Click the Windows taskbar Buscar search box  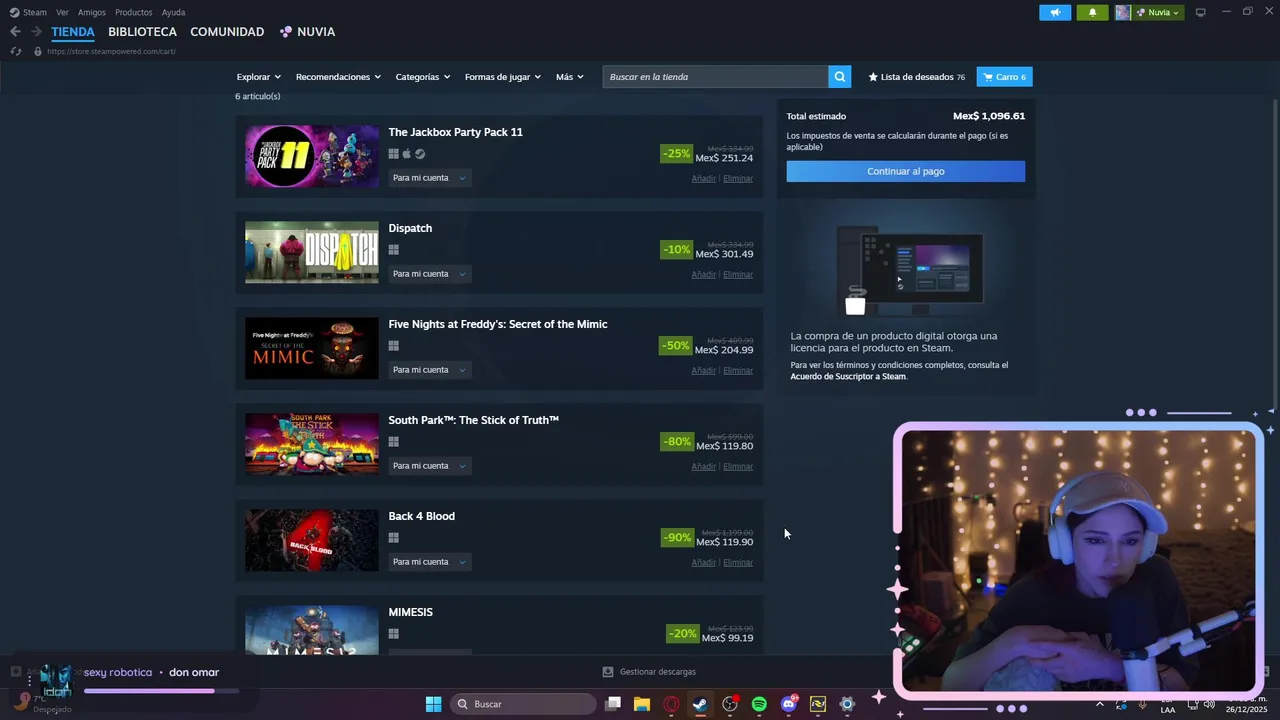pos(523,704)
